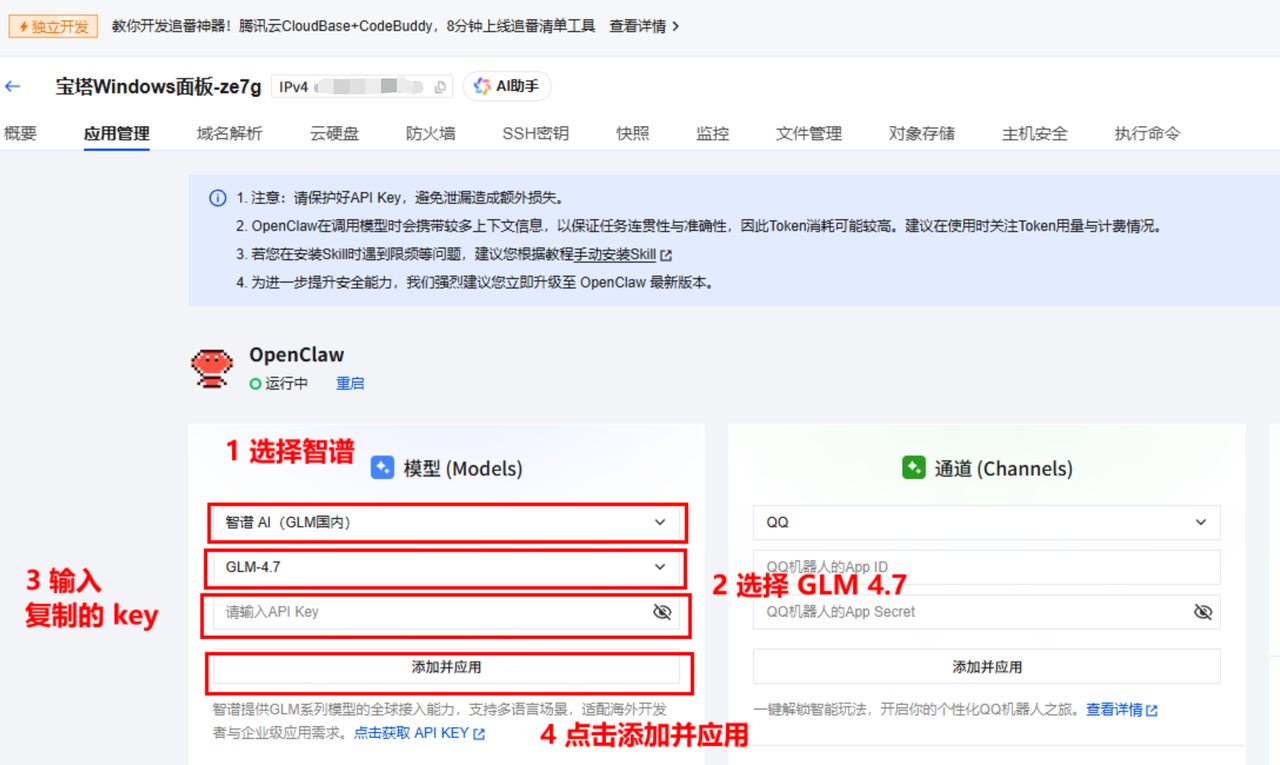Viewport: 1280px width, 765px height.
Task: Expand the 智谱 AI provider dropdown
Action: click(x=447, y=522)
